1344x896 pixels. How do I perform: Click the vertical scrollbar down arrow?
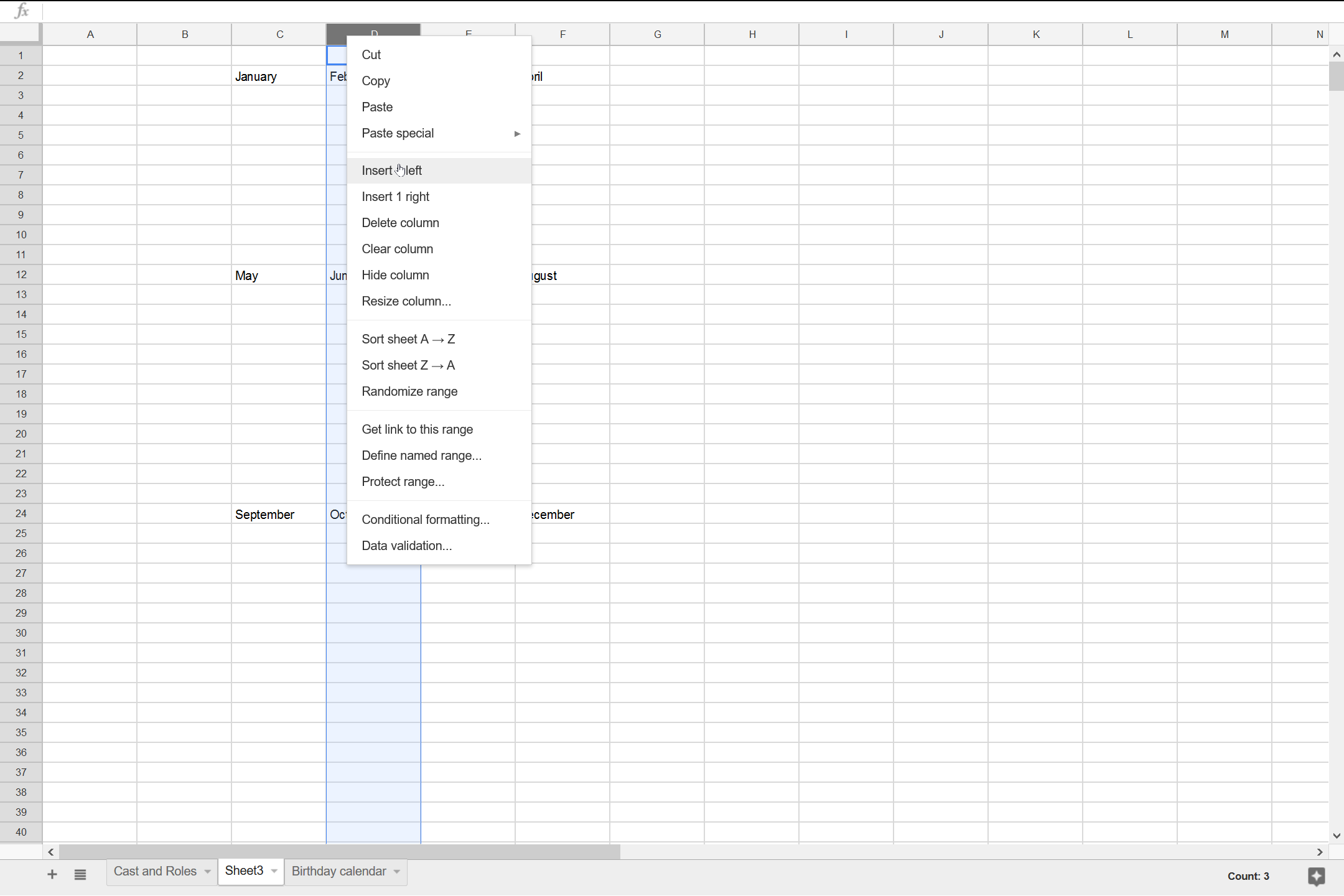tap(1336, 836)
